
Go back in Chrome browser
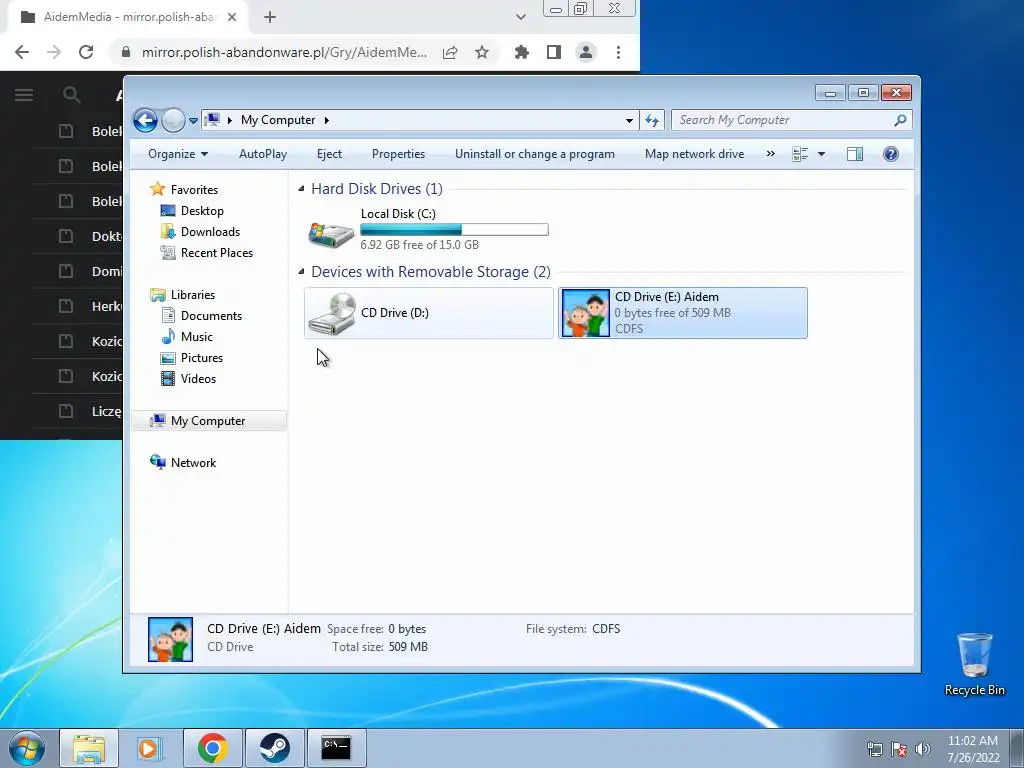pyautogui.click(x=22, y=52)
